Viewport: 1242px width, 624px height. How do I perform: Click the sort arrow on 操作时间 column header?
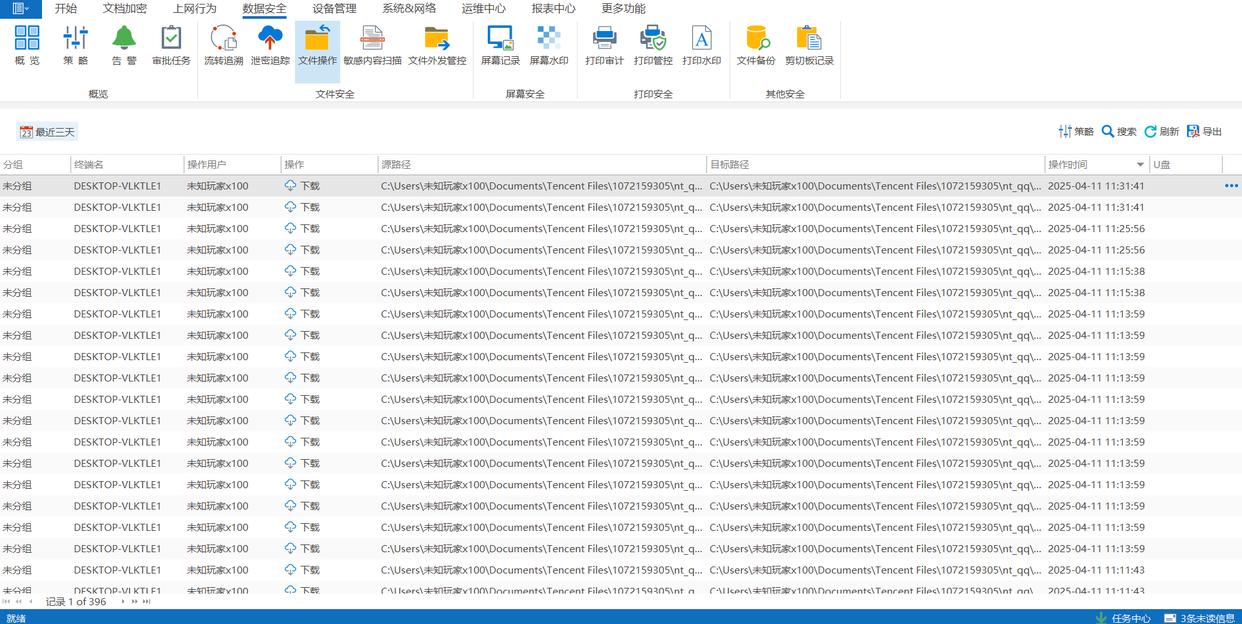pyautogui.click(x=1140, y=165)
